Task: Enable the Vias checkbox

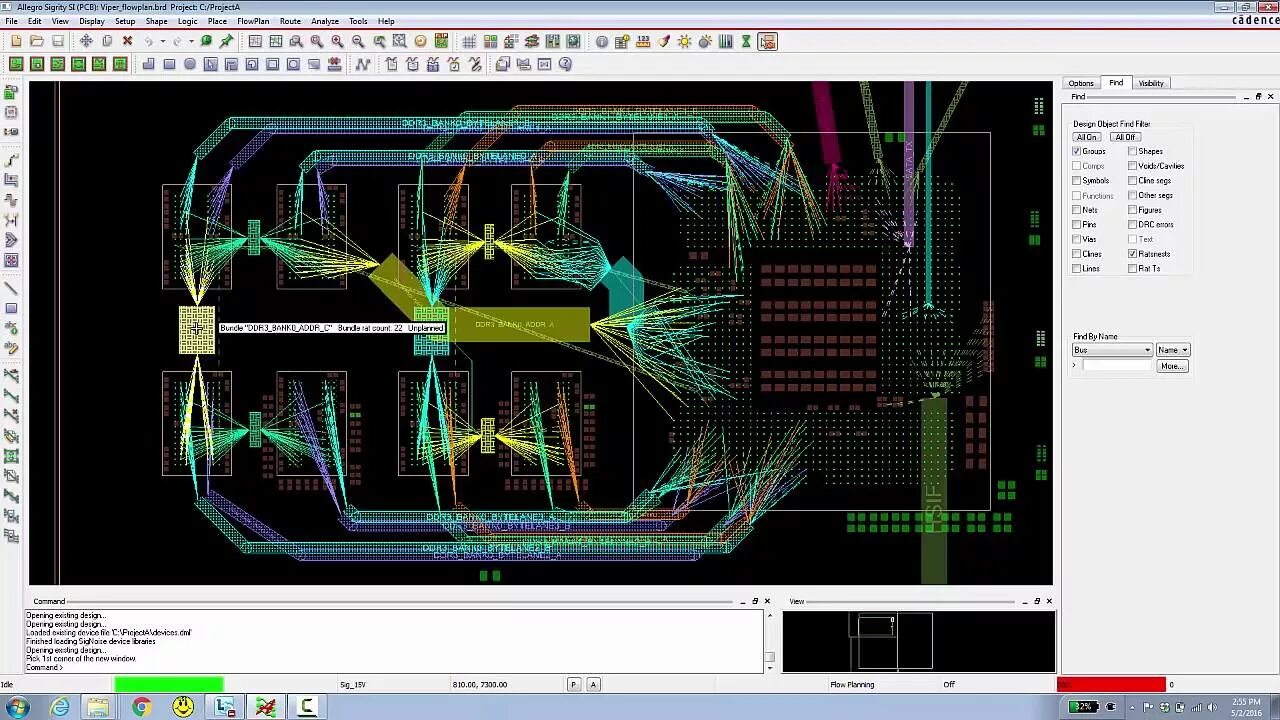Action: 1077,239
